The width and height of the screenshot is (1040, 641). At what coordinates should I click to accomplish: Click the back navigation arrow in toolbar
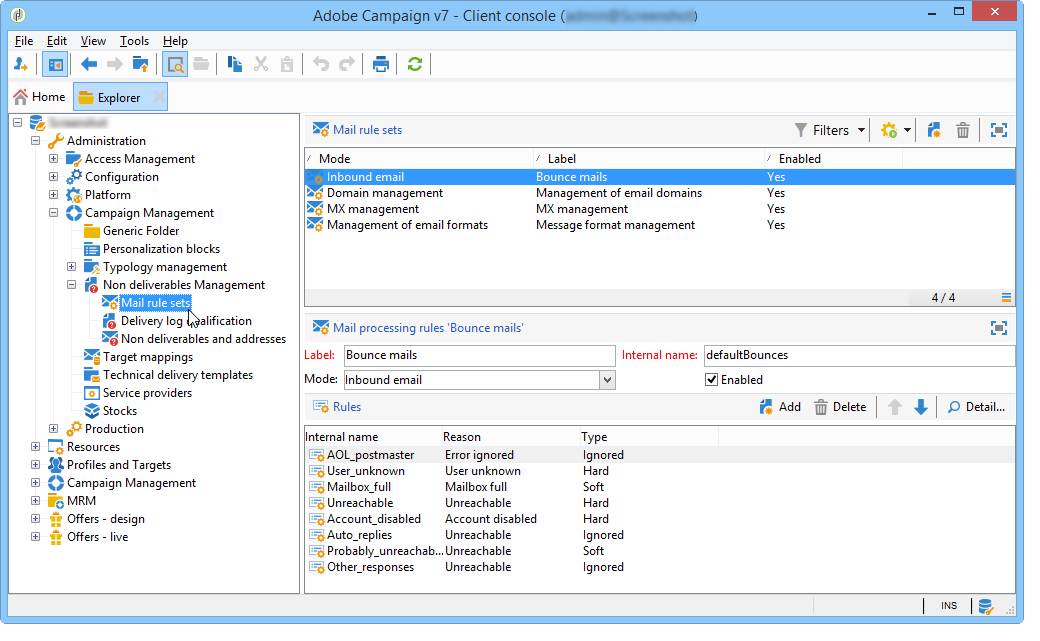(88, 64)
